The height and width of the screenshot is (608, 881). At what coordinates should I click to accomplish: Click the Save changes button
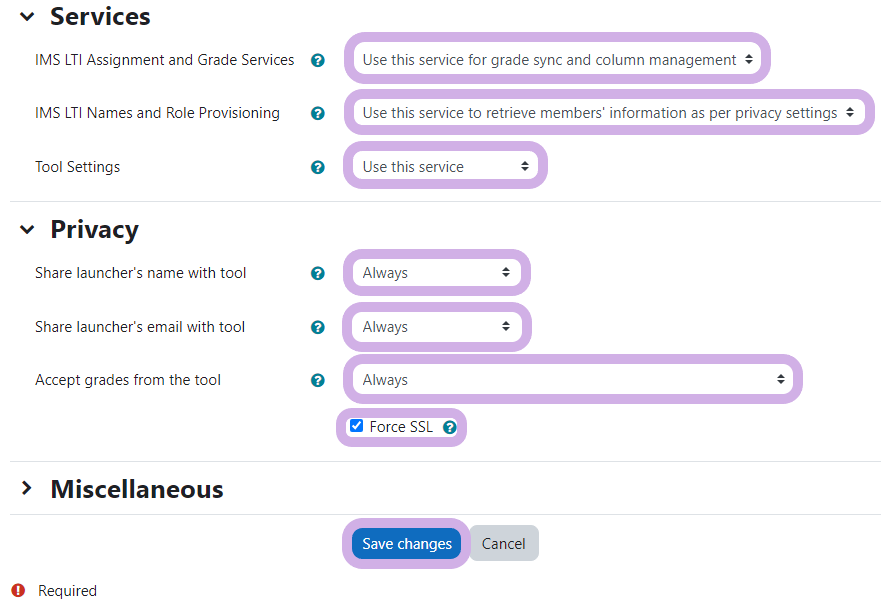click(x=406, y=544)
